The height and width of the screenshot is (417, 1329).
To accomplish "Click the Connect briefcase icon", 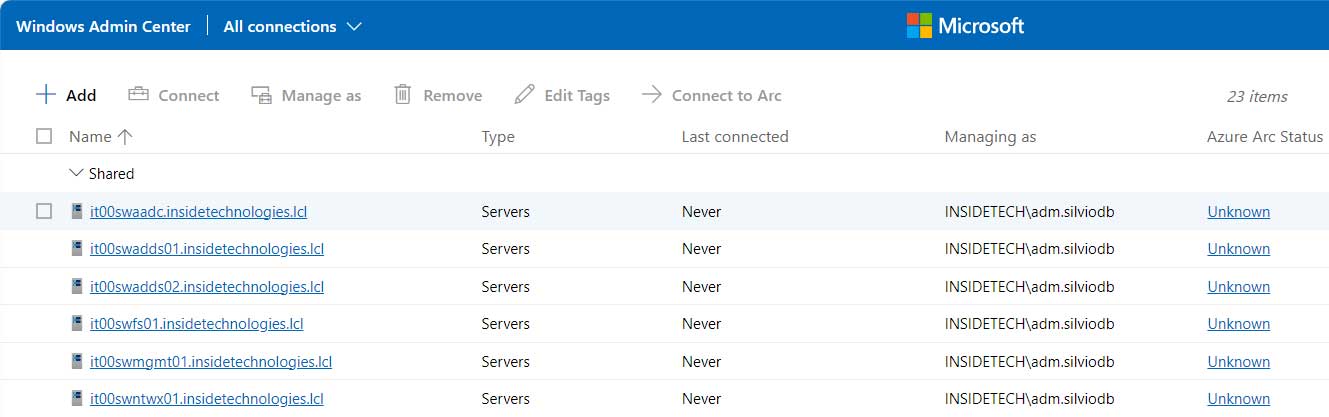I will (x=138, y=94).
